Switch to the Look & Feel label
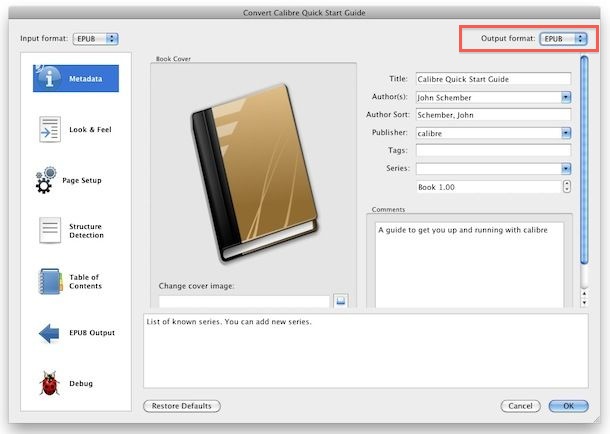The width and height of the screenshot is (610, 434). (90, 130)
